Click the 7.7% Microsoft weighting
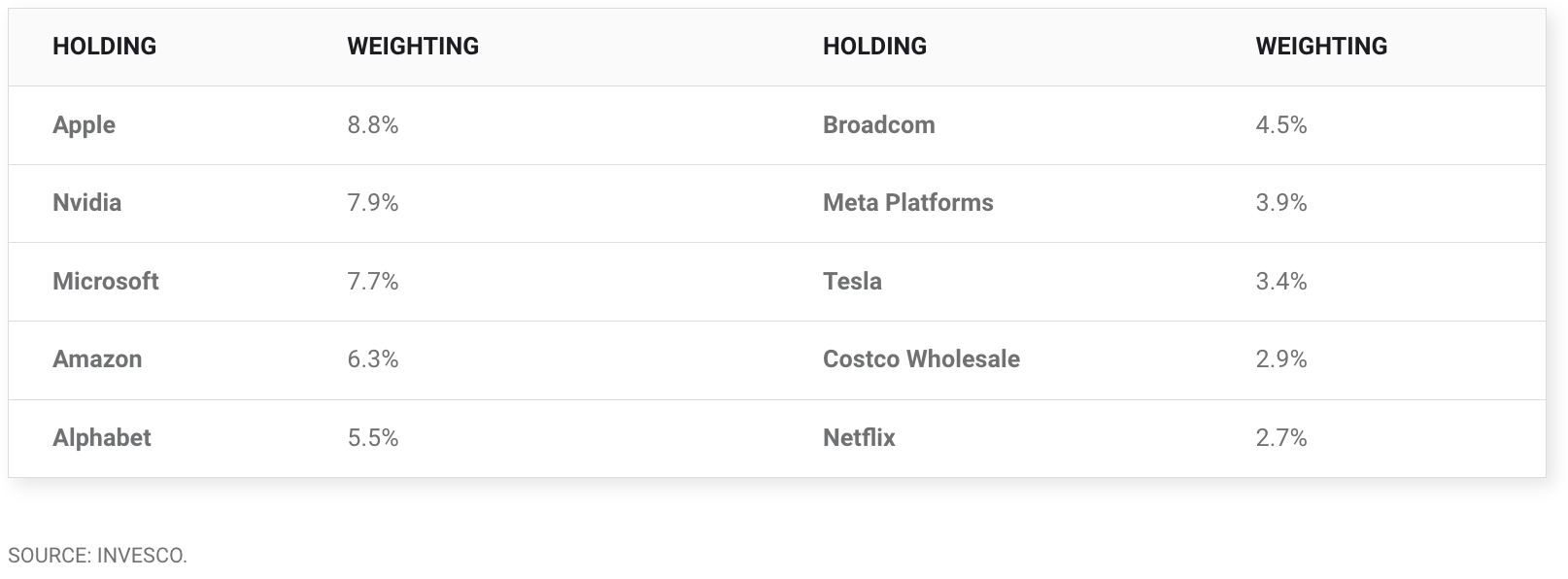The height and width of the screenshot is (579, 1568). 373,282
